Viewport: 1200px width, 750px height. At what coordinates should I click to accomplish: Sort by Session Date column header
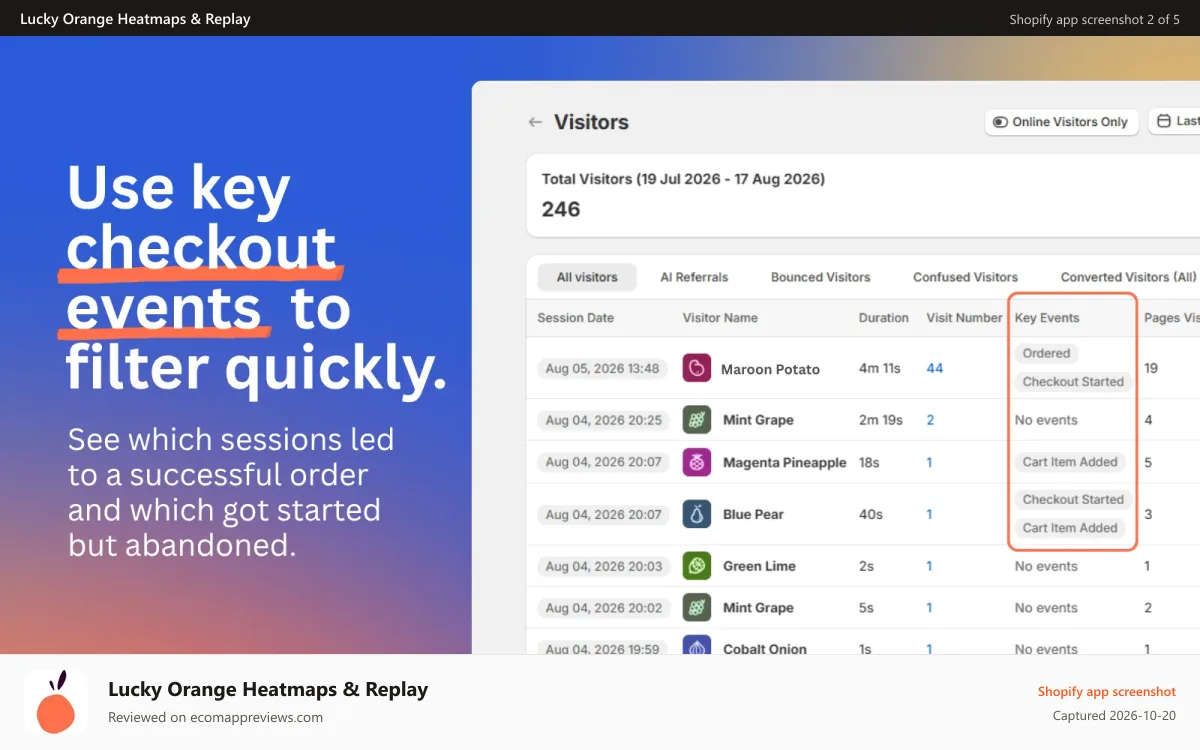pos(575,318)
